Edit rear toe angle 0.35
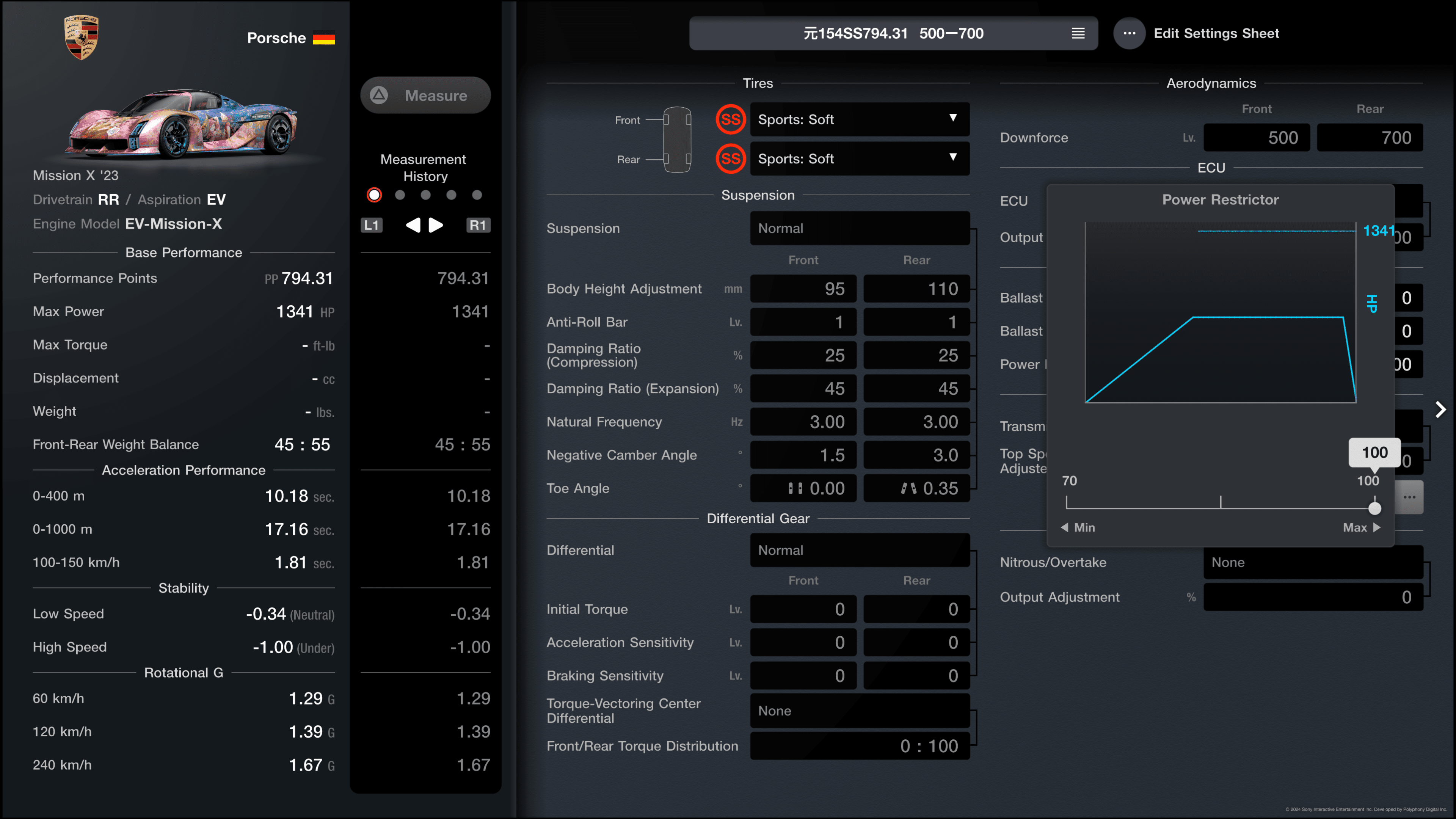This screenshot has height=819, width=1456. click(x=916, y=488)
